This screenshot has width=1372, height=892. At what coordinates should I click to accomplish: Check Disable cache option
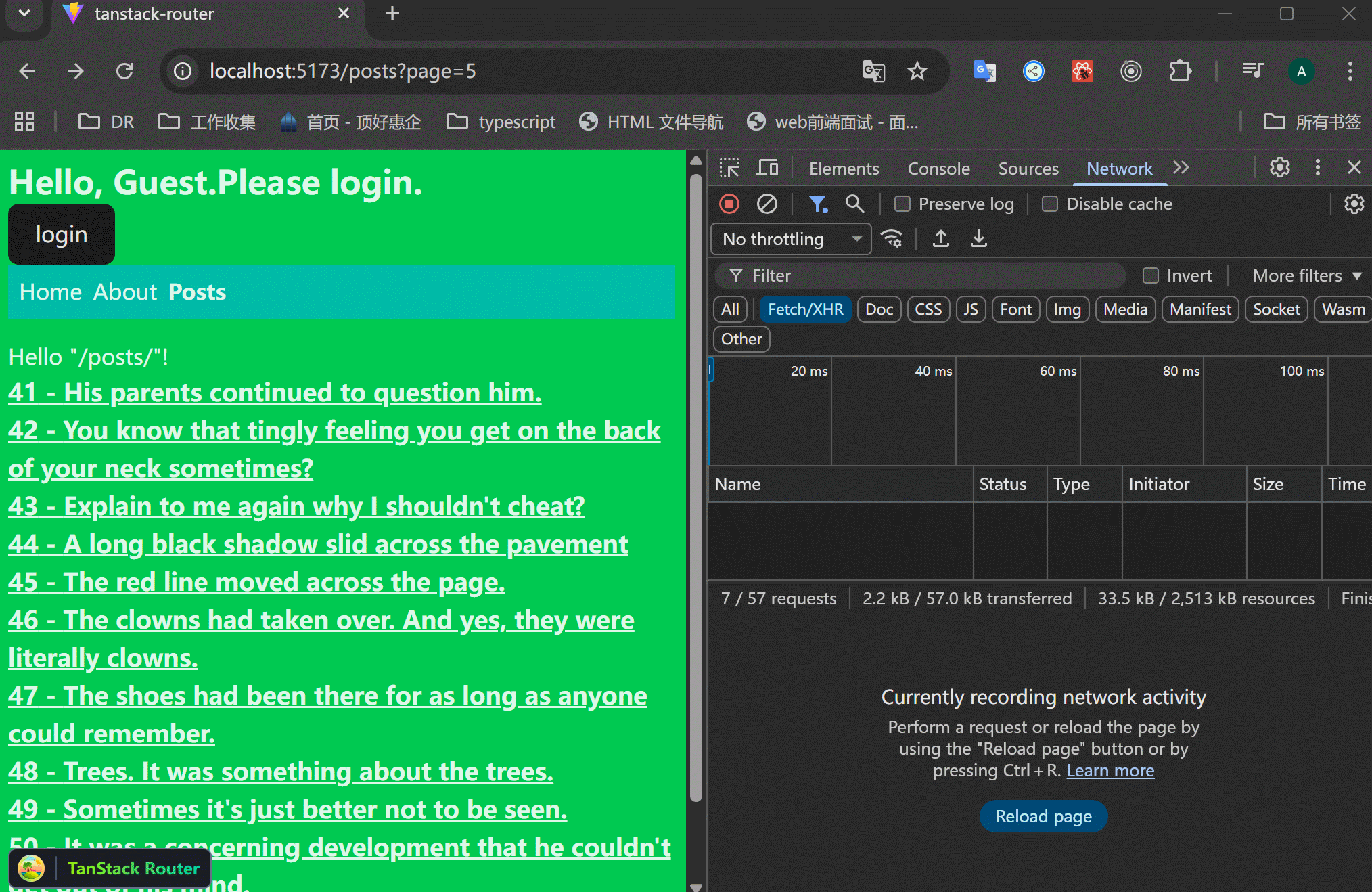[x=1050, y=204]
